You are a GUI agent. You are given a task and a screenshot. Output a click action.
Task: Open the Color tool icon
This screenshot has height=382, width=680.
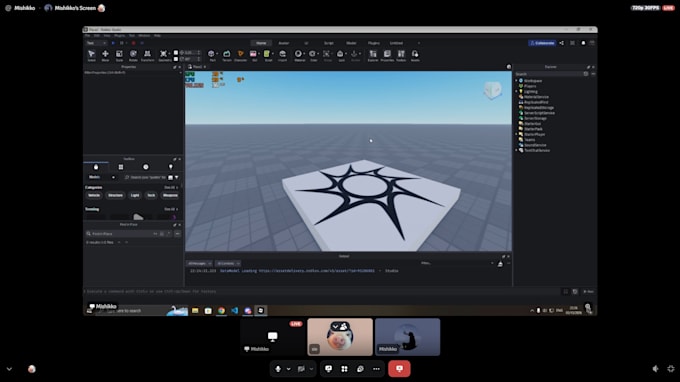point(313,55)
